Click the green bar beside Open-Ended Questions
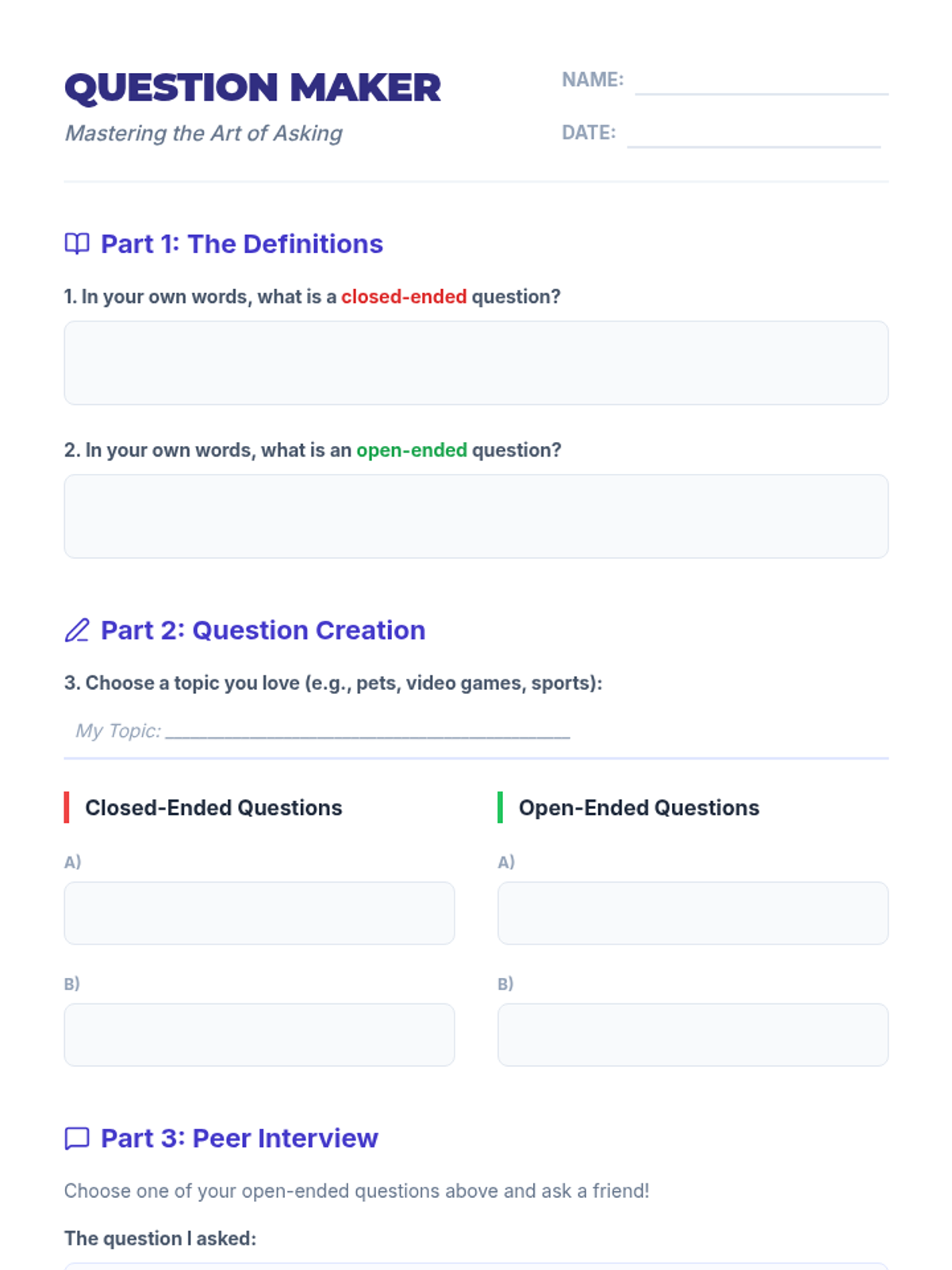Screen dimensions: 952x1270 (x=500, y=807)
